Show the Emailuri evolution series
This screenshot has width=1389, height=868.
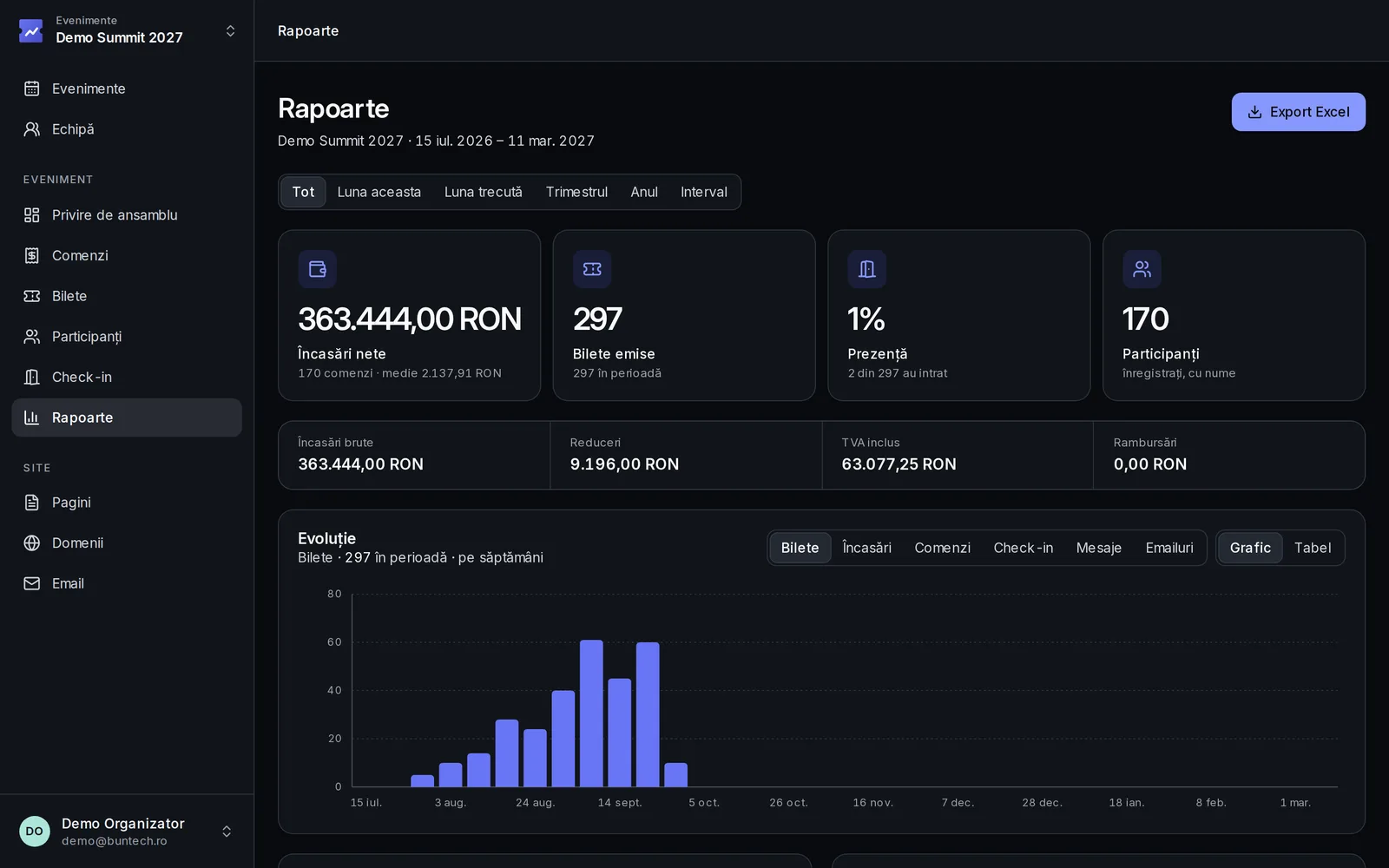coord(1169,548)
